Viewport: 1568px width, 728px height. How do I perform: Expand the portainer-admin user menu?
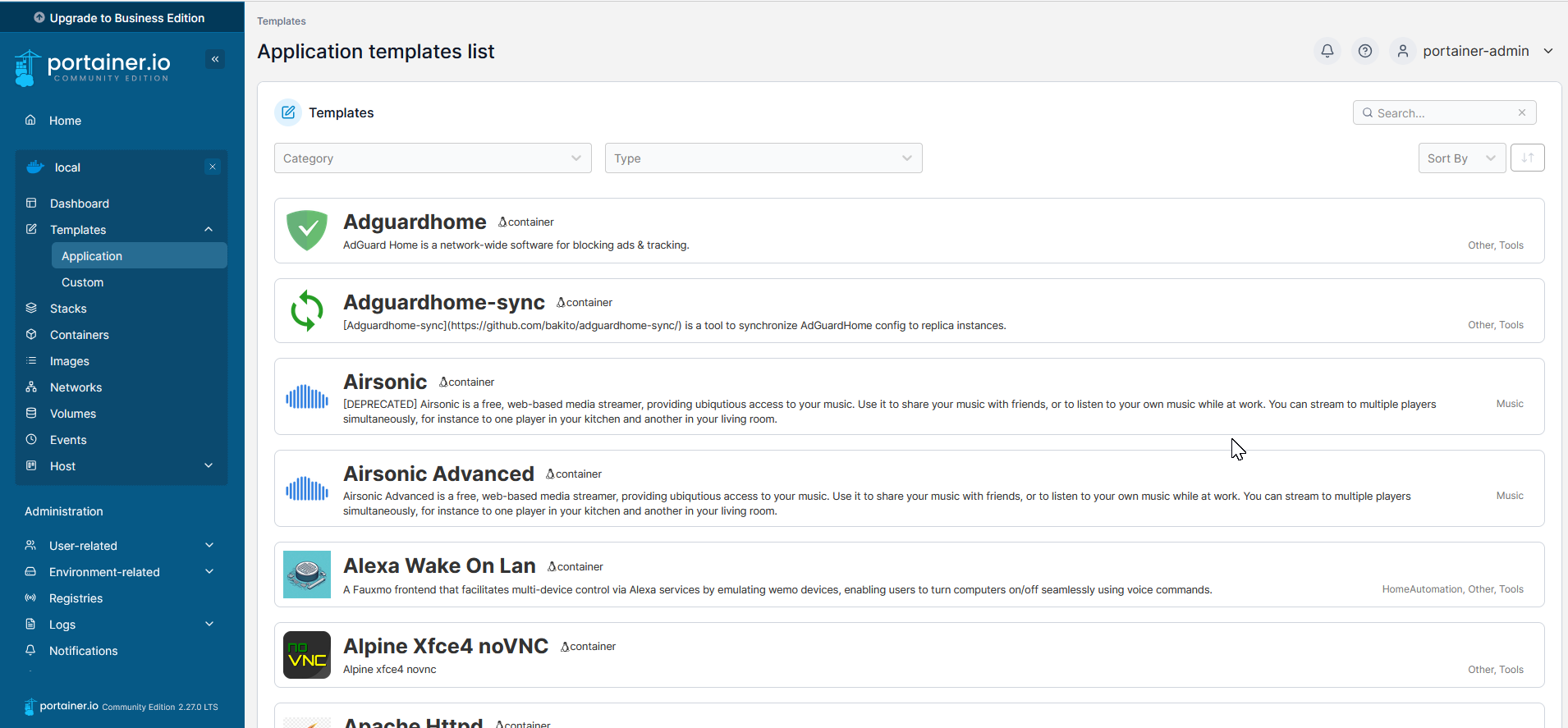(1548, 51)
